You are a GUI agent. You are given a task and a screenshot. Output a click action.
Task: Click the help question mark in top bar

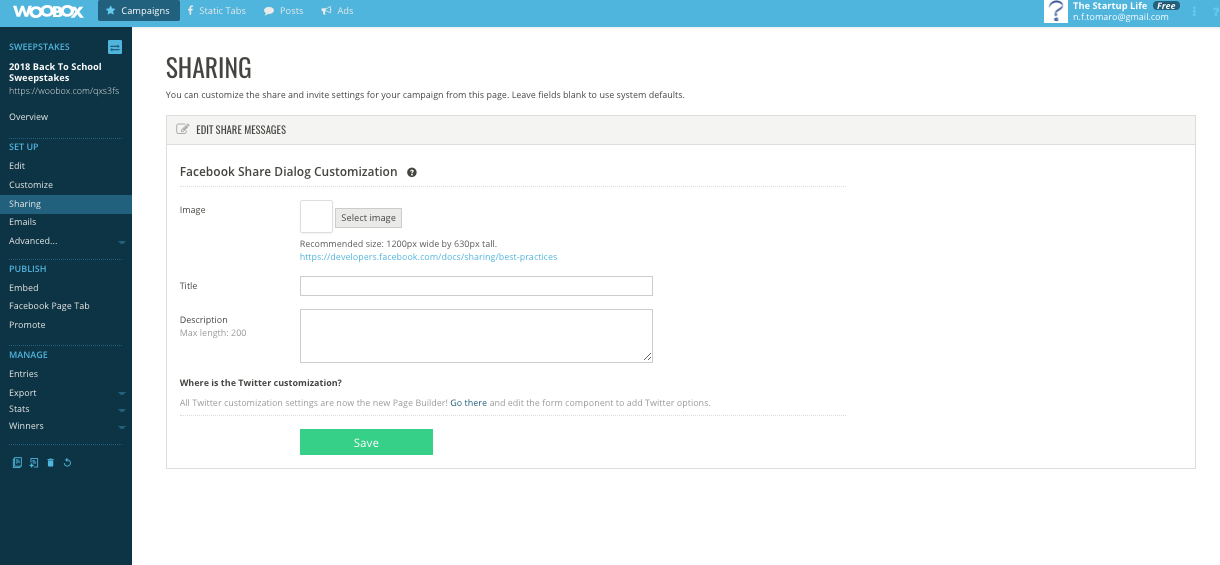coord(1215,11)
